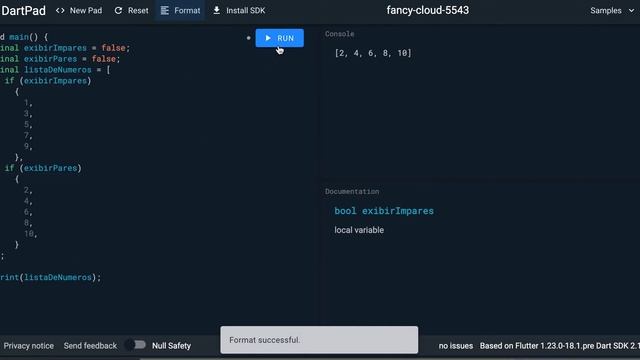
Task: Click the exibirPares declaration line
Action: pos(60,59)
